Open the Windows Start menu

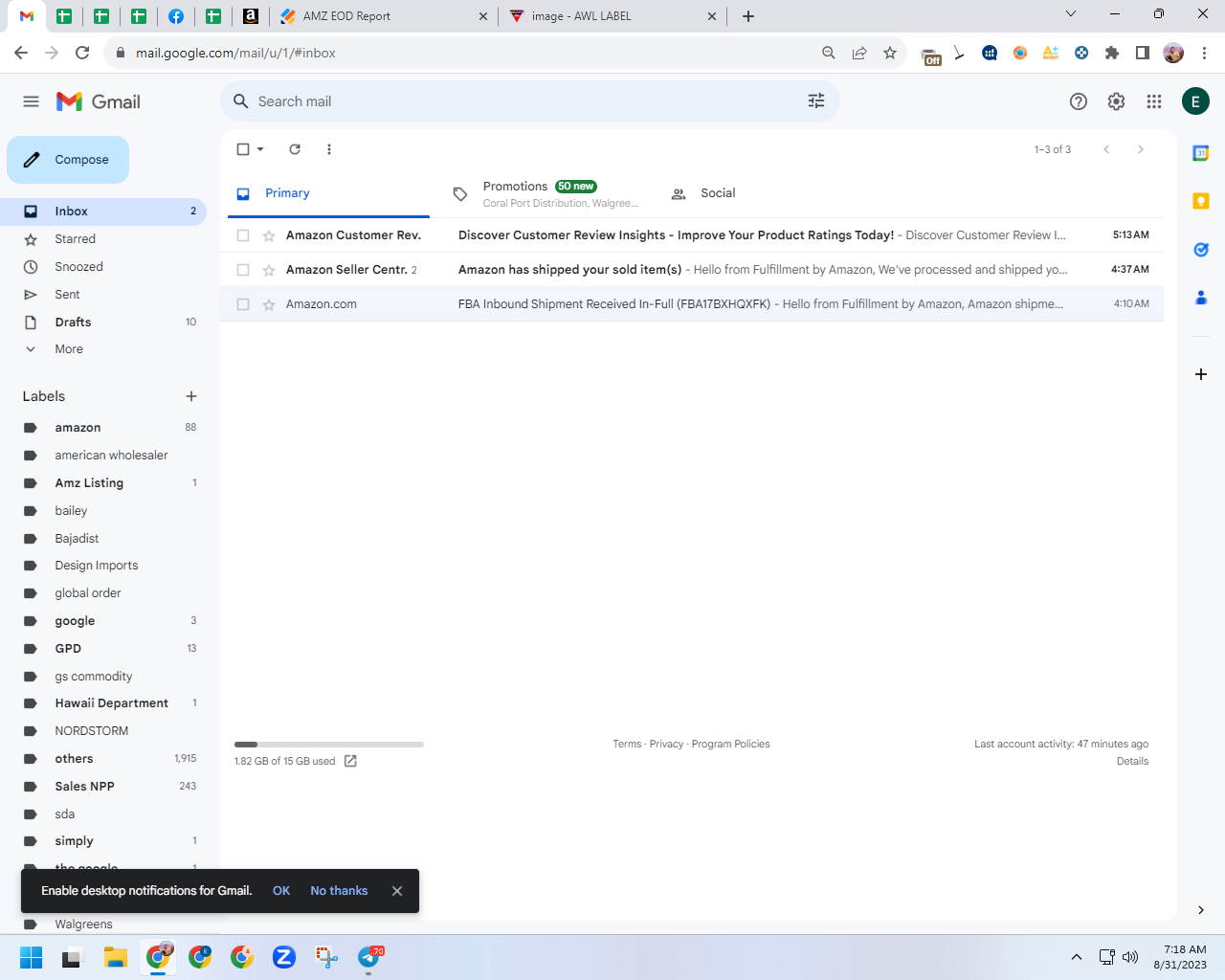tap(31, 957)
